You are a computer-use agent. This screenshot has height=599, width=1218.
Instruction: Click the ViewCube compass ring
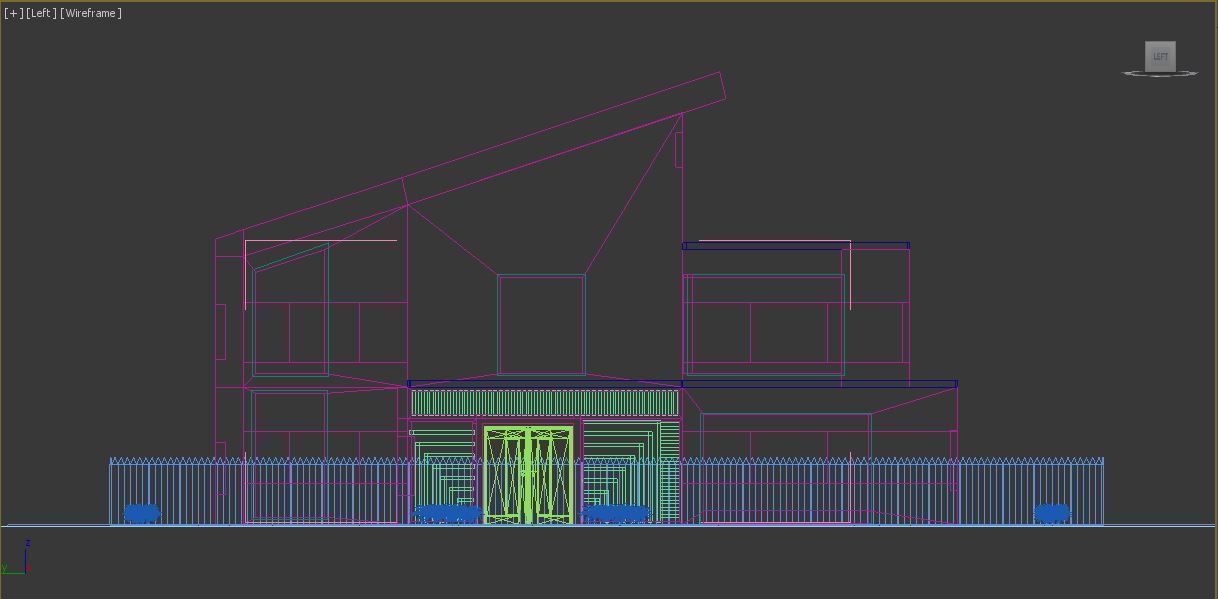pyautogui.click(x=1160, y=73)
